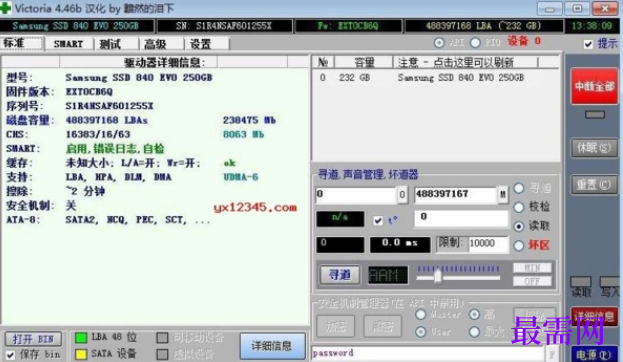Click the end LBA field 488397167

pyautogui.click(x=456, y=195)
